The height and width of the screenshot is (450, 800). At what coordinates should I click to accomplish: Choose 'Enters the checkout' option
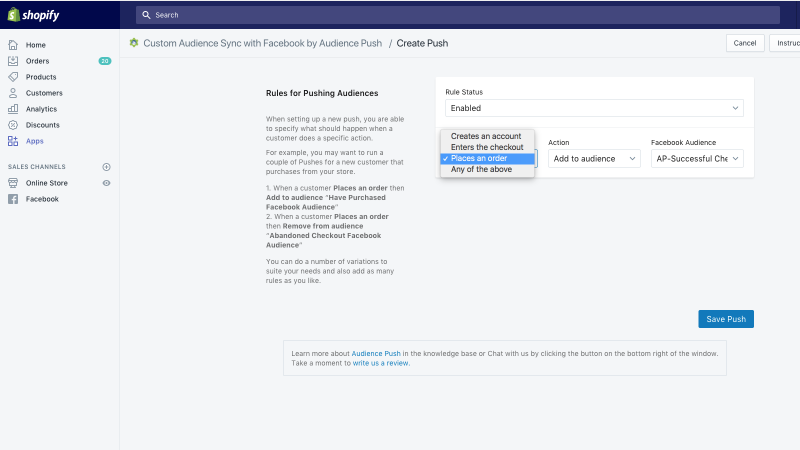(x=487, y=147)
